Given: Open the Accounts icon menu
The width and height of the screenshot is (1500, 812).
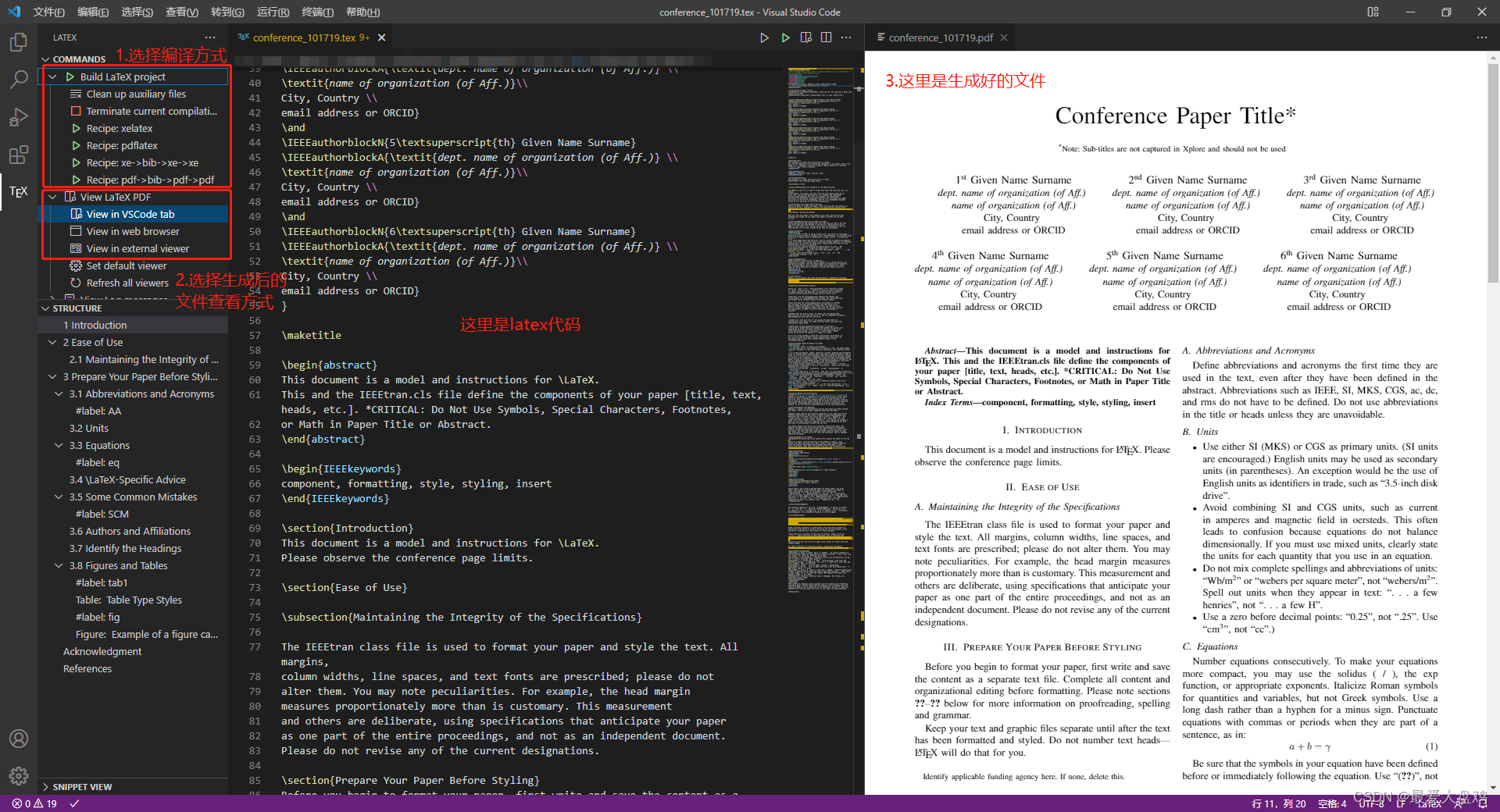Looking at the screenshot, I should click(x=19, y=739).
